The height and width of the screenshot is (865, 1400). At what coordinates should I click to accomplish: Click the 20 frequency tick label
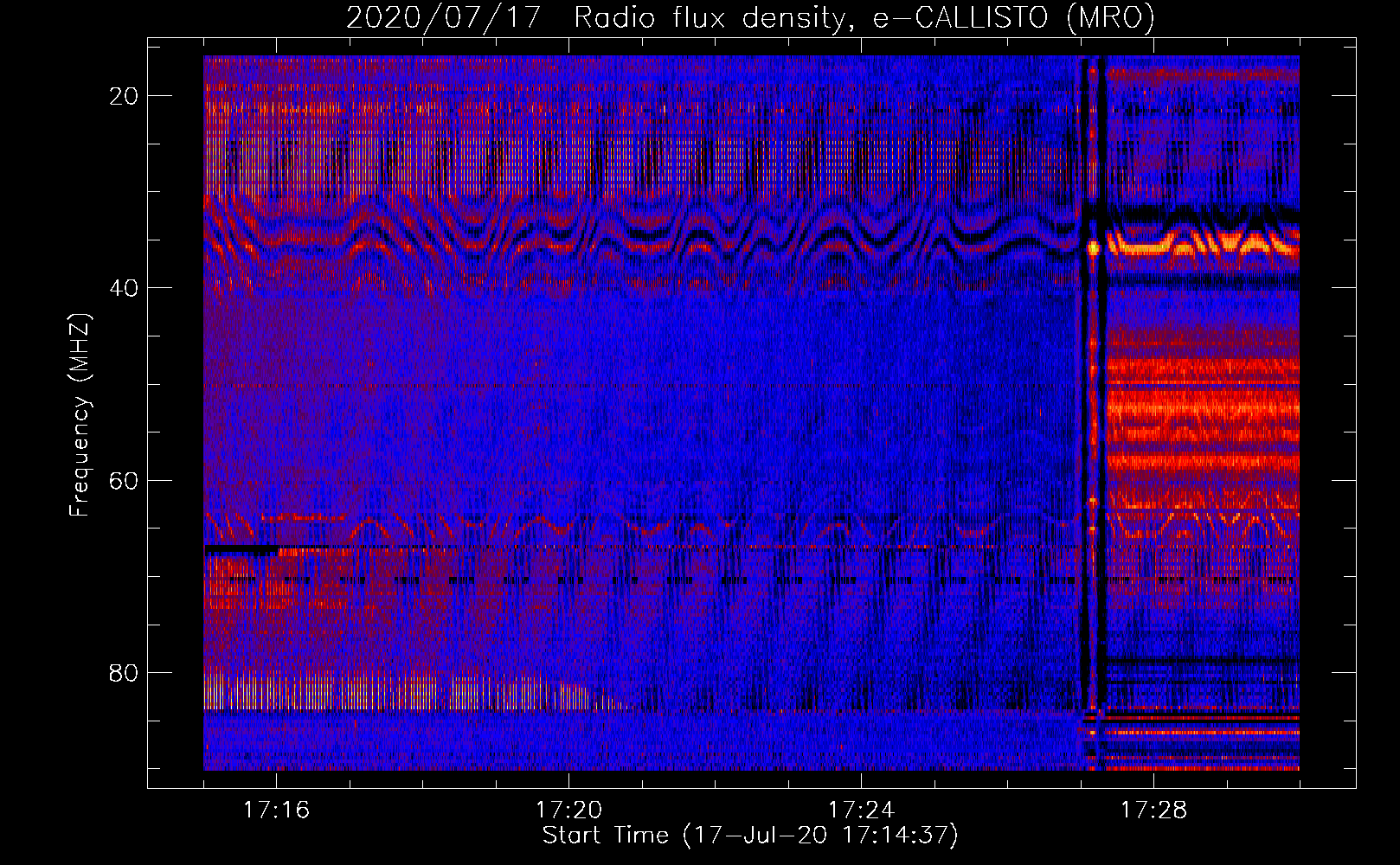tap(124, 96)
